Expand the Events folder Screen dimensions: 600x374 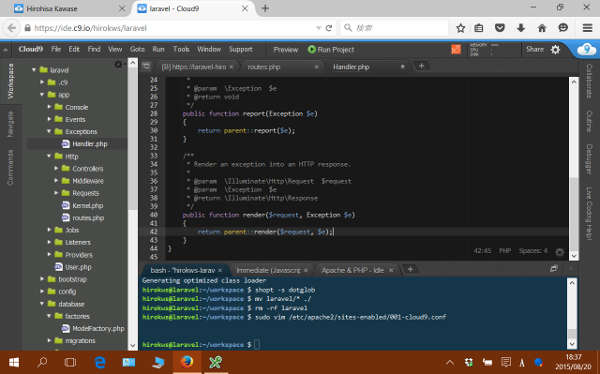coord(49,119)
